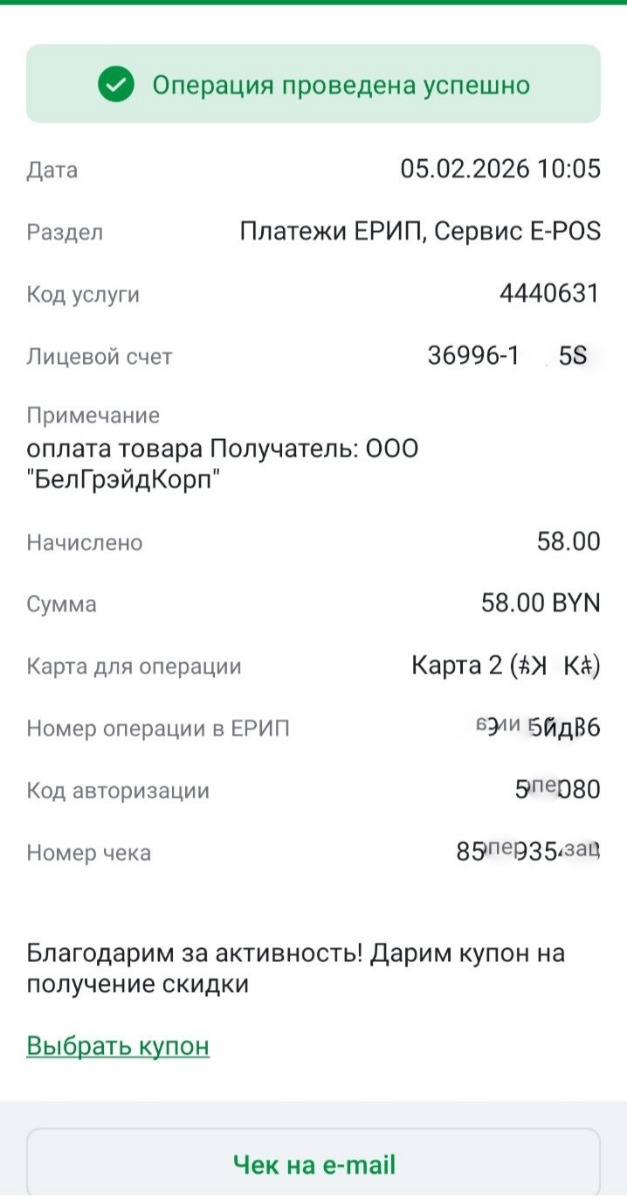Tap the 'Лицевой счет' account number value
The width and height of the screenshot is (627, 1200).
tap(508, 356)
